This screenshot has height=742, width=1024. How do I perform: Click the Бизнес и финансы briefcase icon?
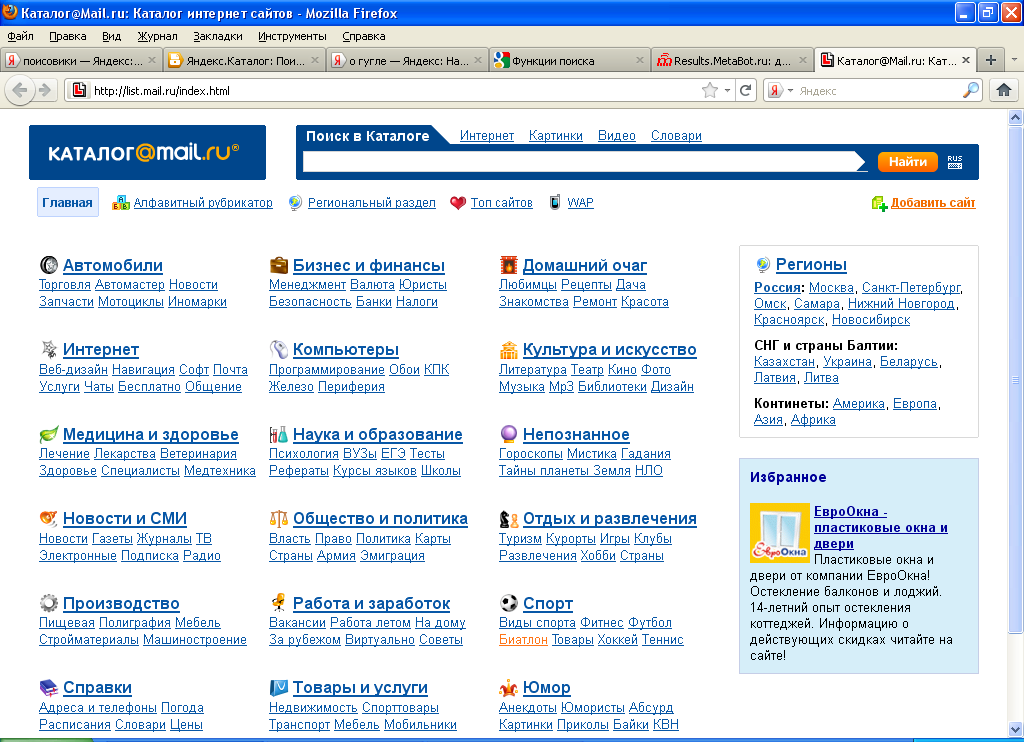point(279,265)
